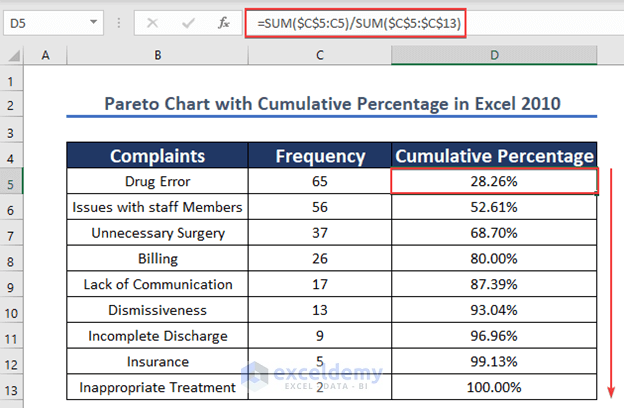Image resolution: width=624 pixels, height=408 pixels.
Task: Click the Complaints header cell
Action: click(x=157, y=155)
